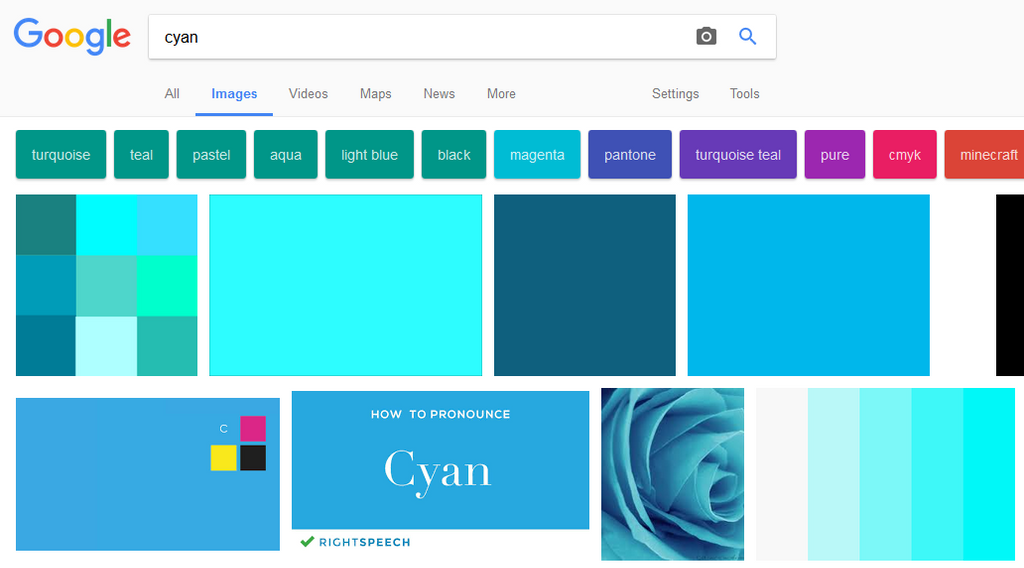Select the turquoise filter chip
Viewport: 1024px width, 568px height.
pos(61,155)
